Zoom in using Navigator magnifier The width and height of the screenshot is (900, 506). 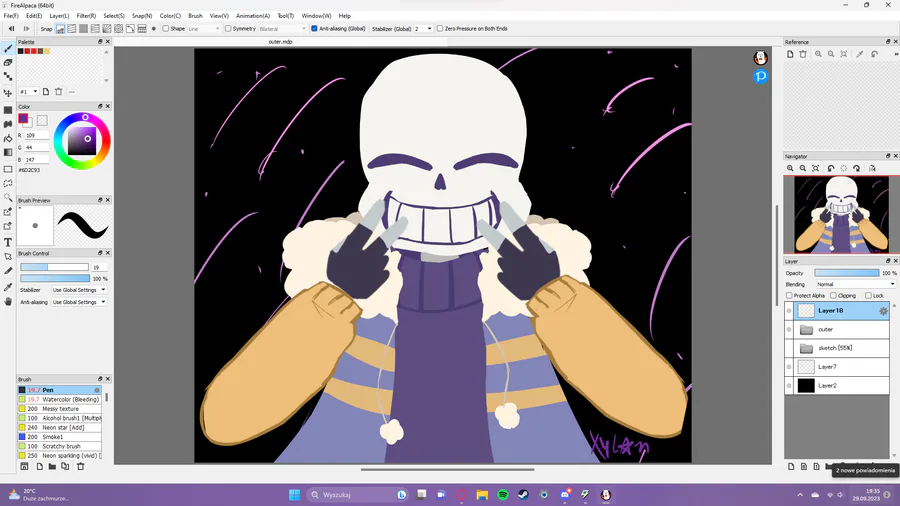790,168
